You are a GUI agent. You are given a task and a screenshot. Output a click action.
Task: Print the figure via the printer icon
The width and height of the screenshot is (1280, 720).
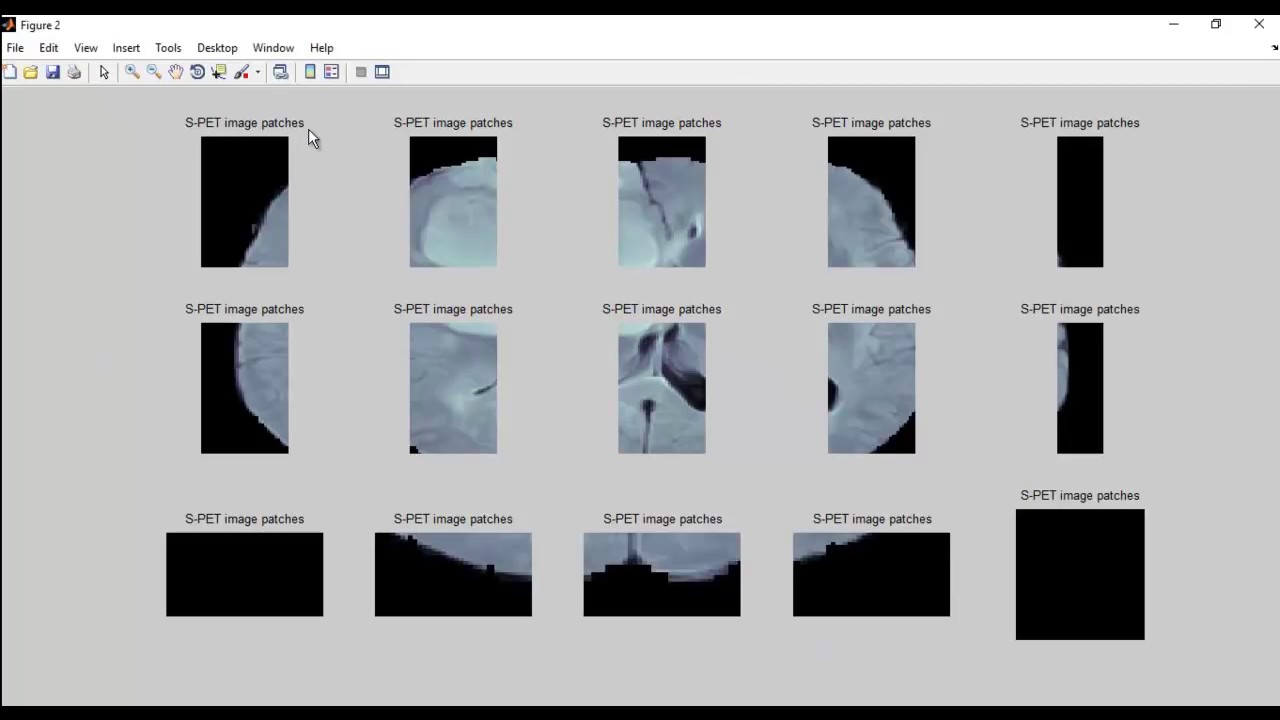[x=74, y=72]
